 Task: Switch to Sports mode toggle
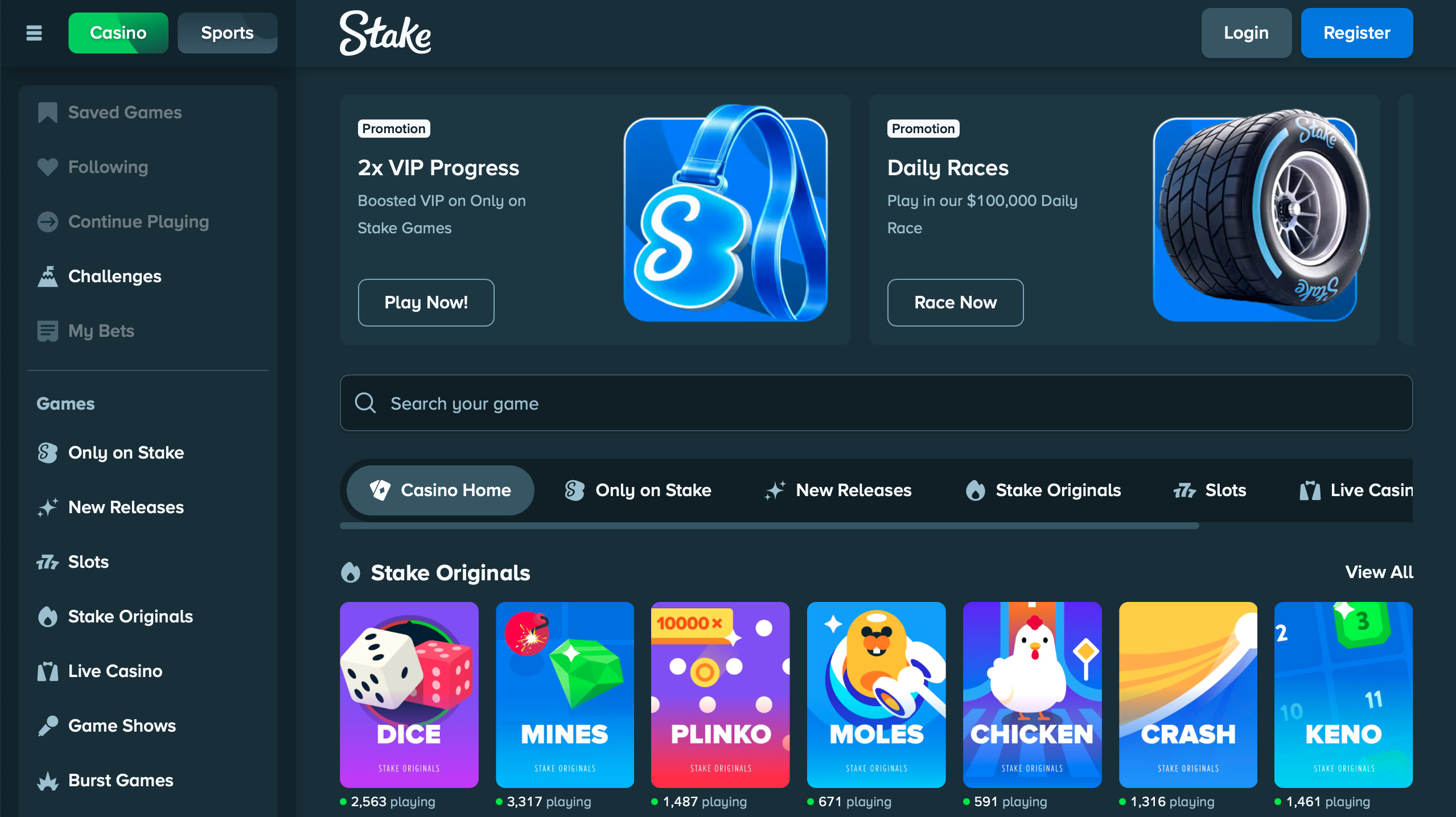point(228,33)
